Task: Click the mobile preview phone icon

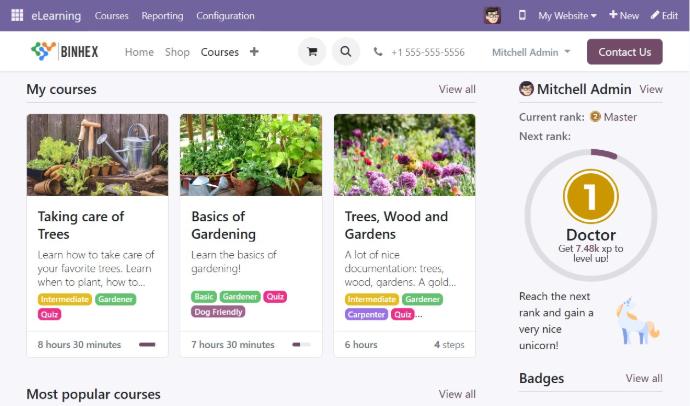Action: pyautogui.click(x=522, y=16)
